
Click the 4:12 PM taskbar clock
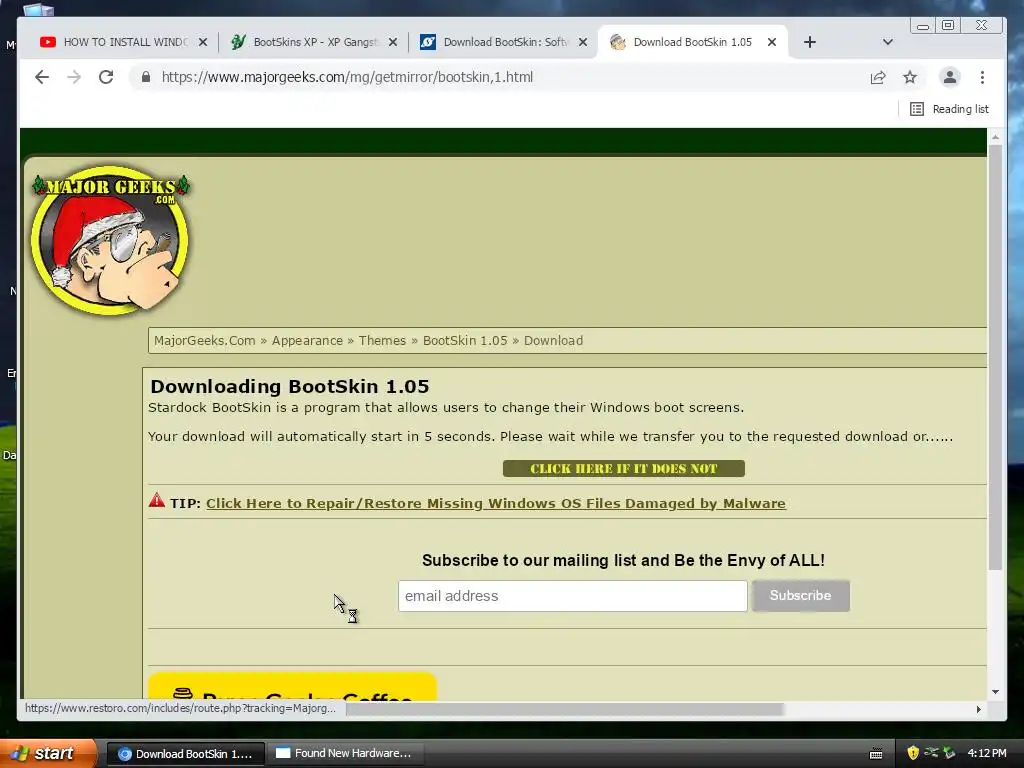pos(987,753)
